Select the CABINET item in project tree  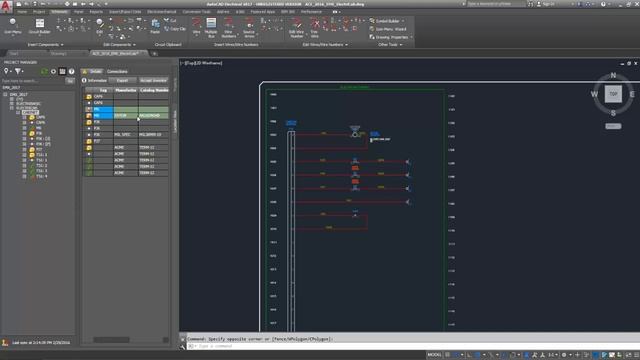[x=30, y=112]
